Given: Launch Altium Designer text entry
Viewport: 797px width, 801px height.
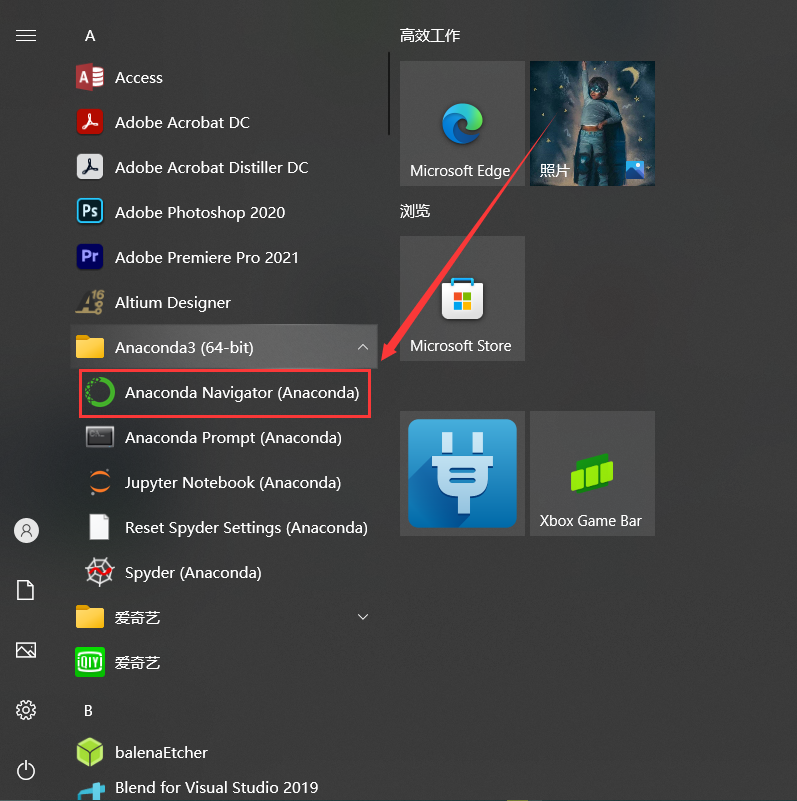Looking at the screenshot, I should pyautogui.click(x=173, y=303).
